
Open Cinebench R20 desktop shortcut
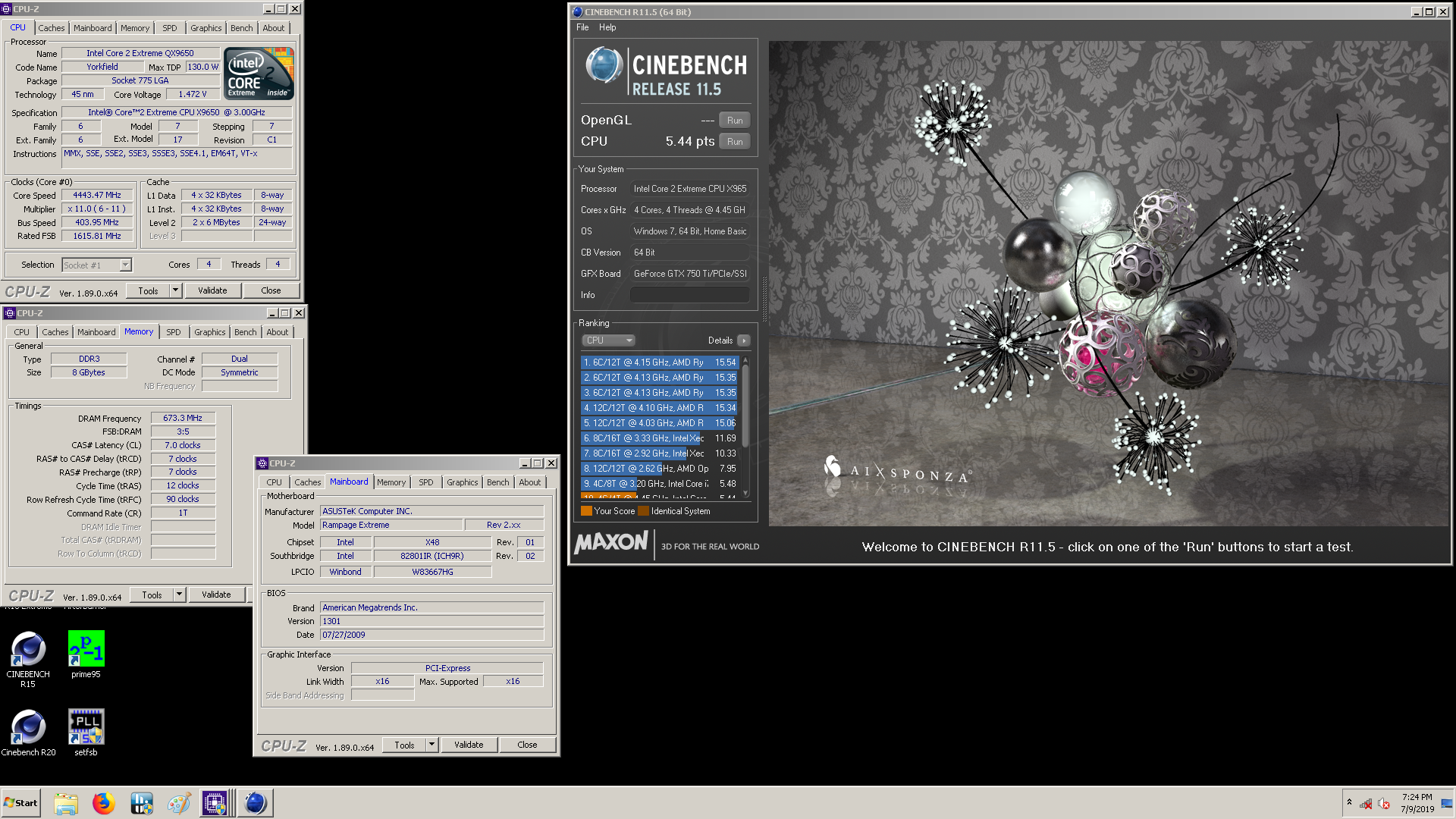(x=28, y=733)
